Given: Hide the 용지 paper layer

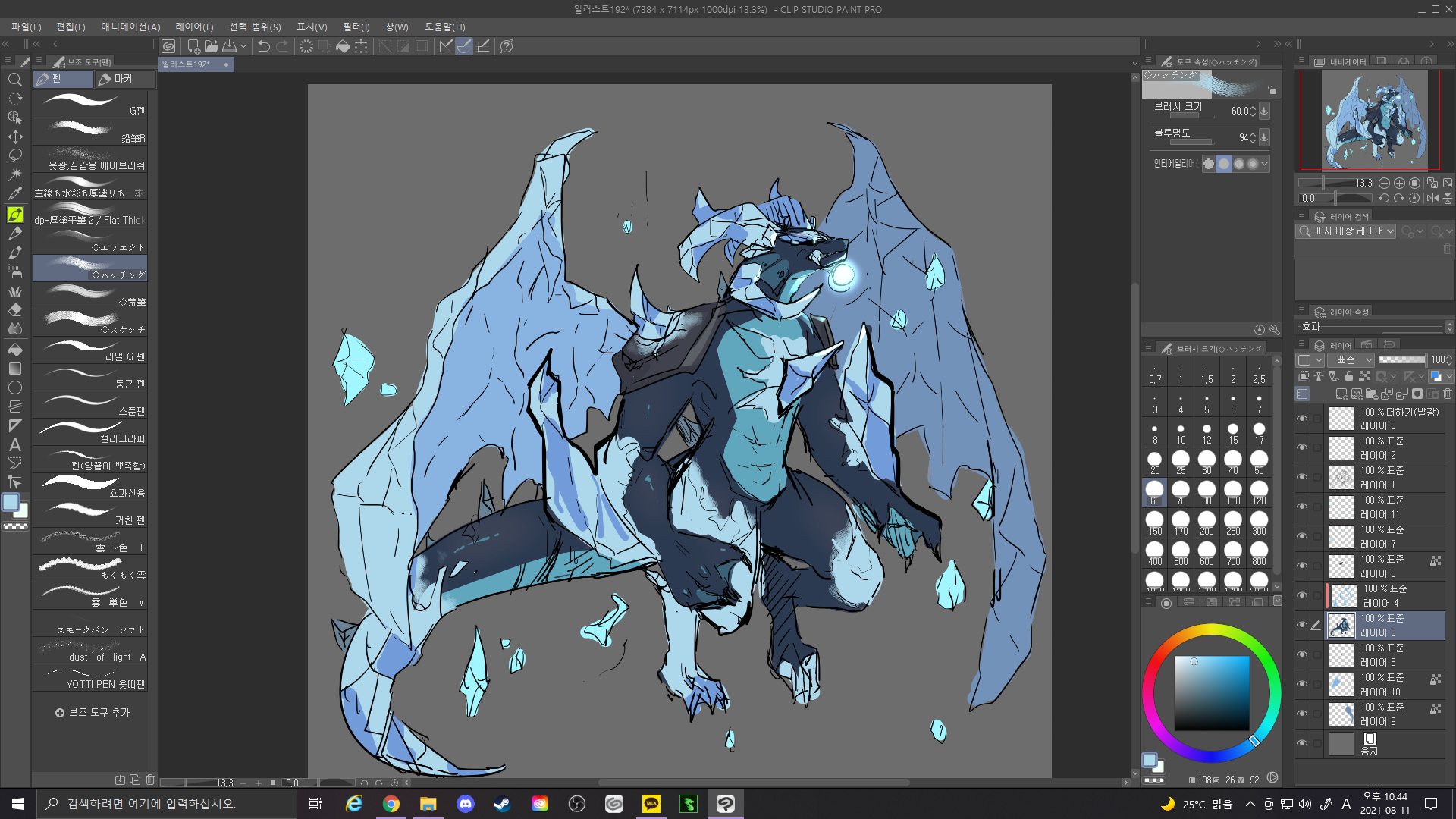Looking at the screenshot, I should 1302,744.
